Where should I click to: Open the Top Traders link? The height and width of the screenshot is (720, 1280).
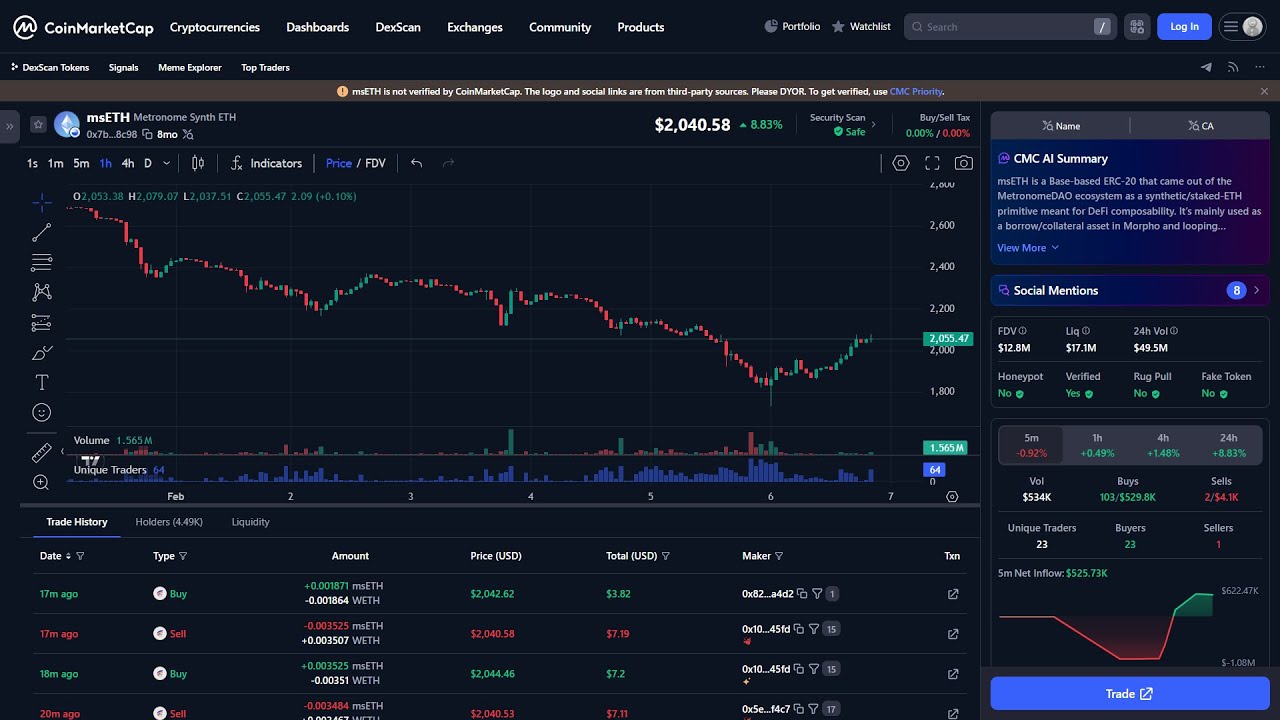pos(265,67)
